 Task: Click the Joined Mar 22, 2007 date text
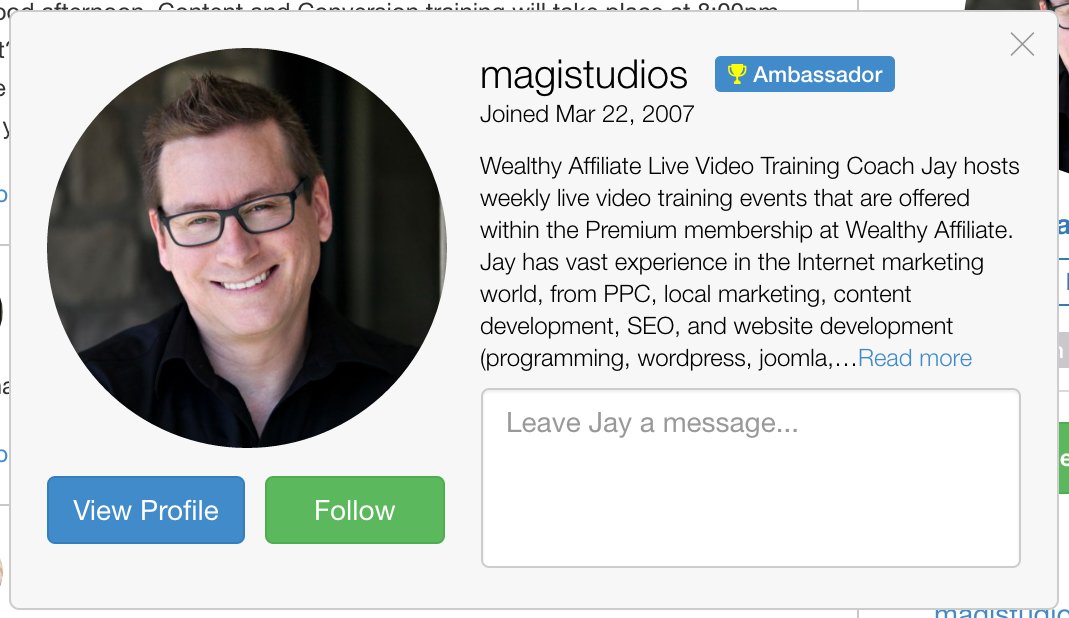point(587,114)
